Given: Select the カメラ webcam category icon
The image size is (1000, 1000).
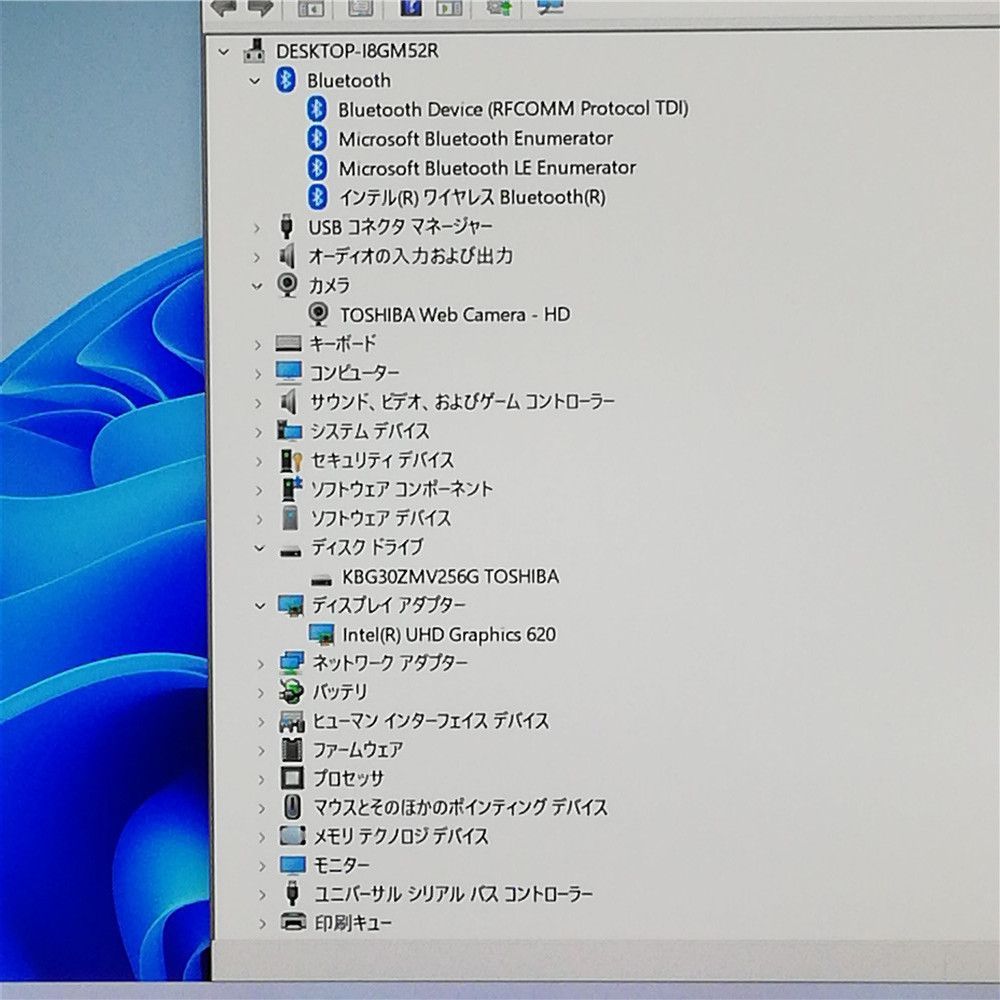Looking at the screenshot, I should [288, 284].
